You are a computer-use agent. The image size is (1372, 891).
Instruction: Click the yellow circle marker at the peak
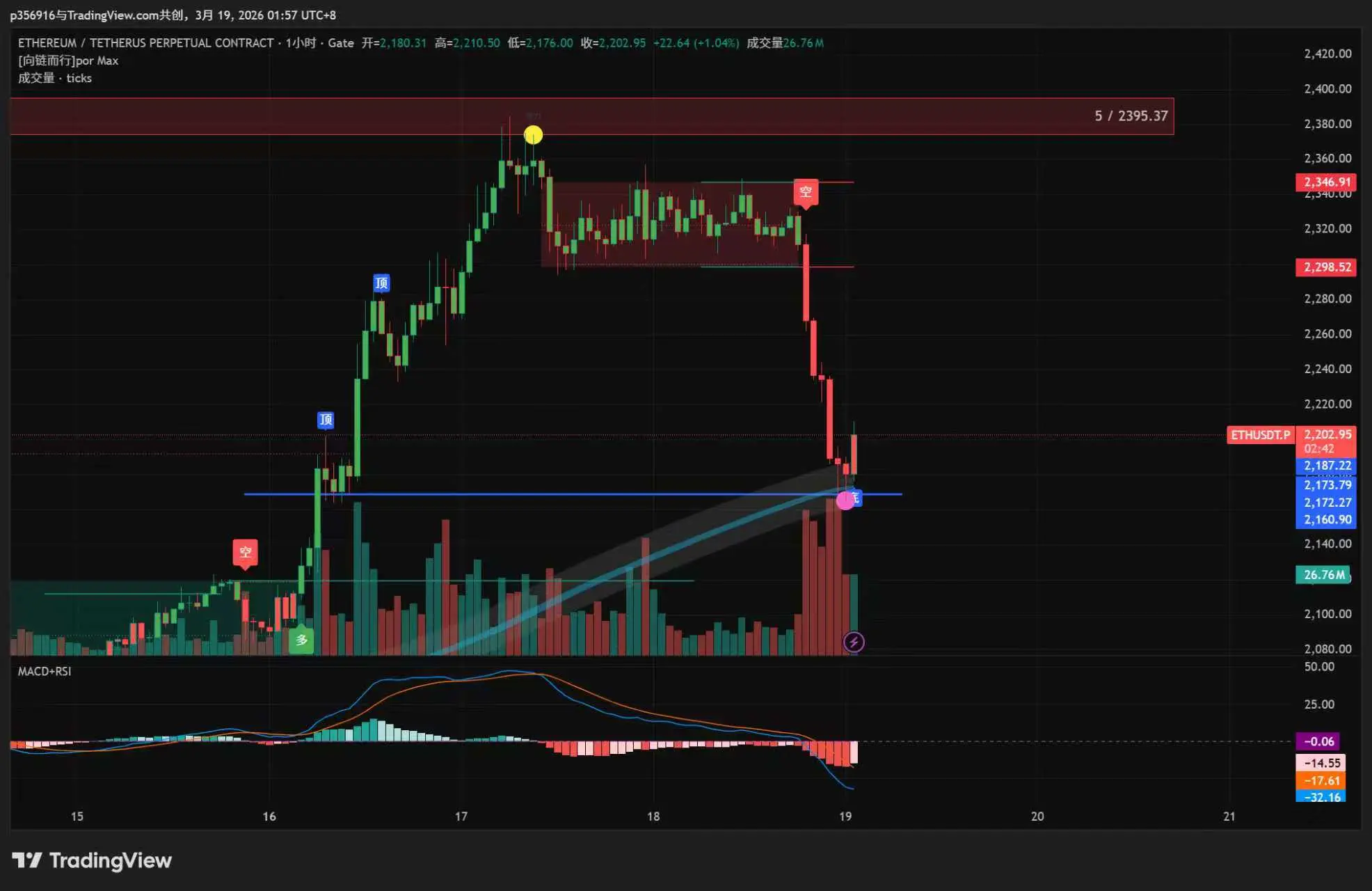point(533,134)
